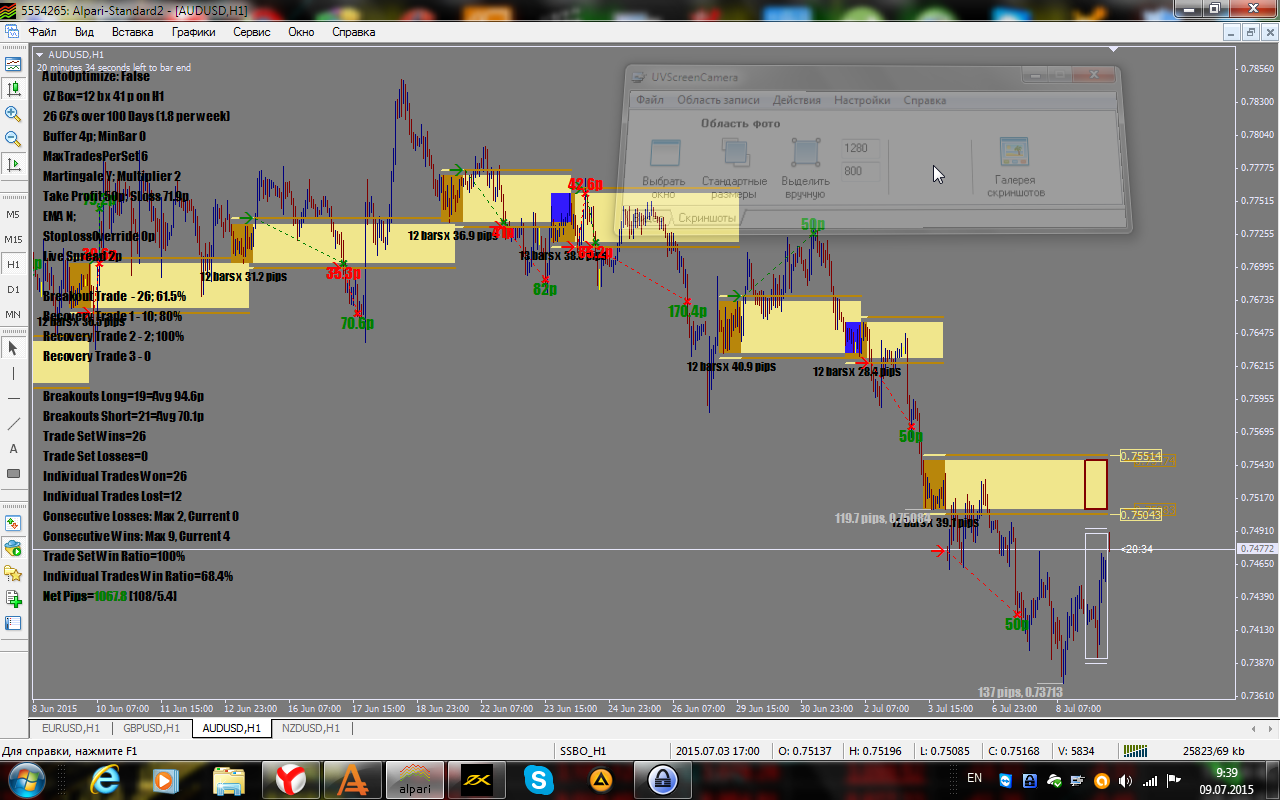This screenshot has width=1280, height=800.
Task: Expand the AUDUSD,H1 chart title triangle
Action: (39, 54)
